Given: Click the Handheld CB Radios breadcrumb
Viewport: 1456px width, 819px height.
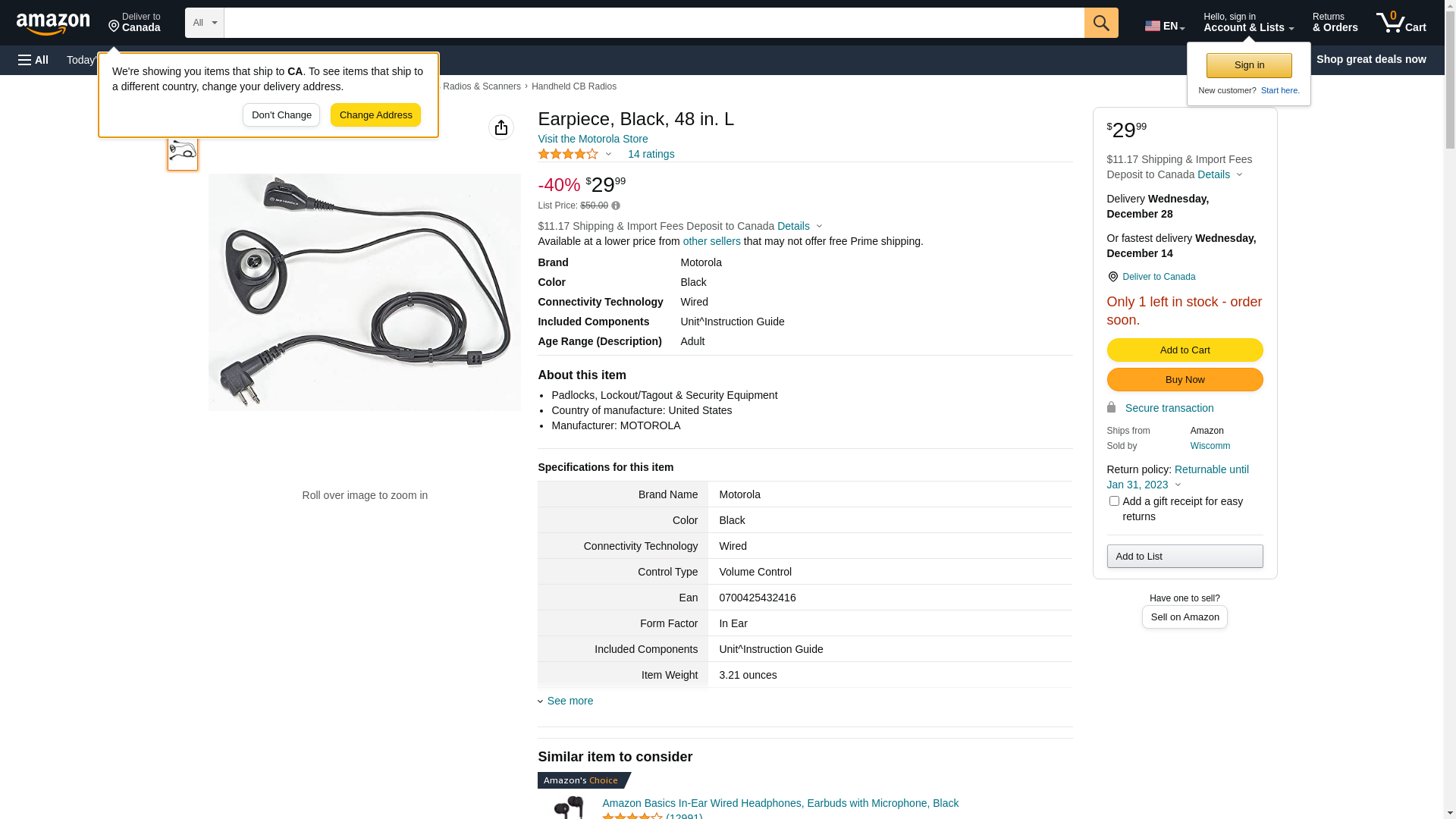Looking at the screenshot, I should point(573,86).
